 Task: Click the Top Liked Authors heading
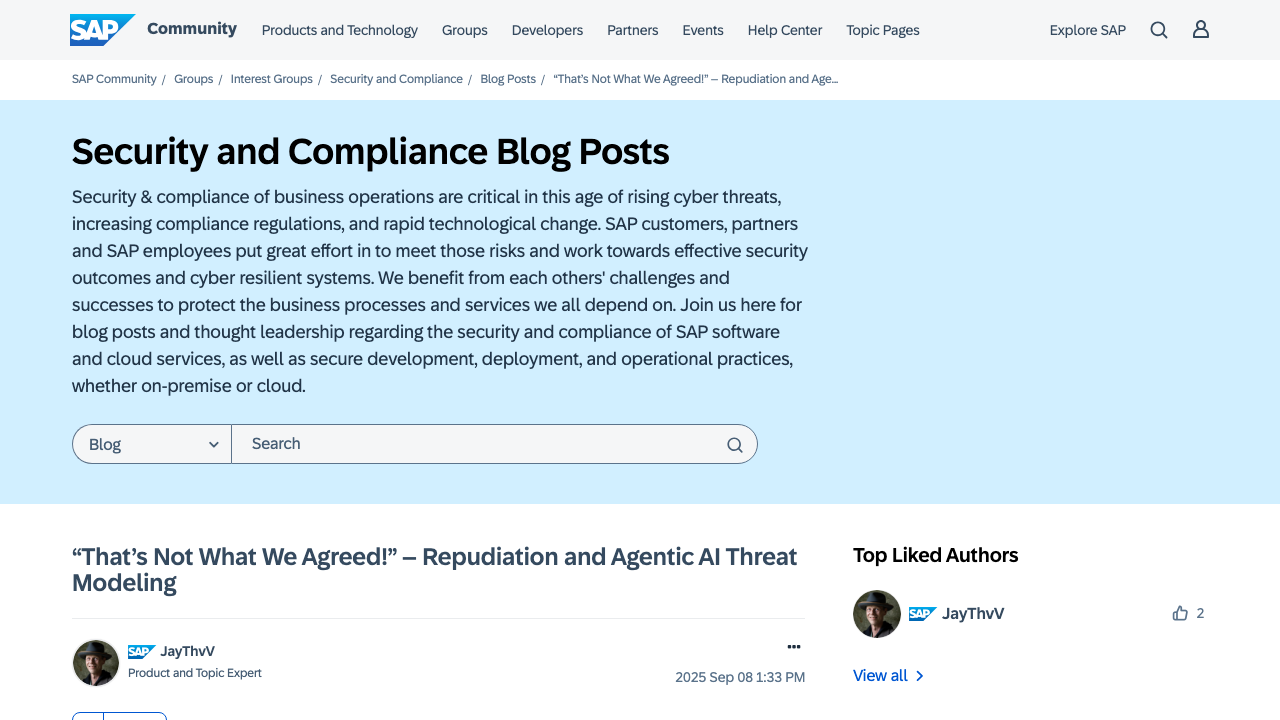pos(936,555)
